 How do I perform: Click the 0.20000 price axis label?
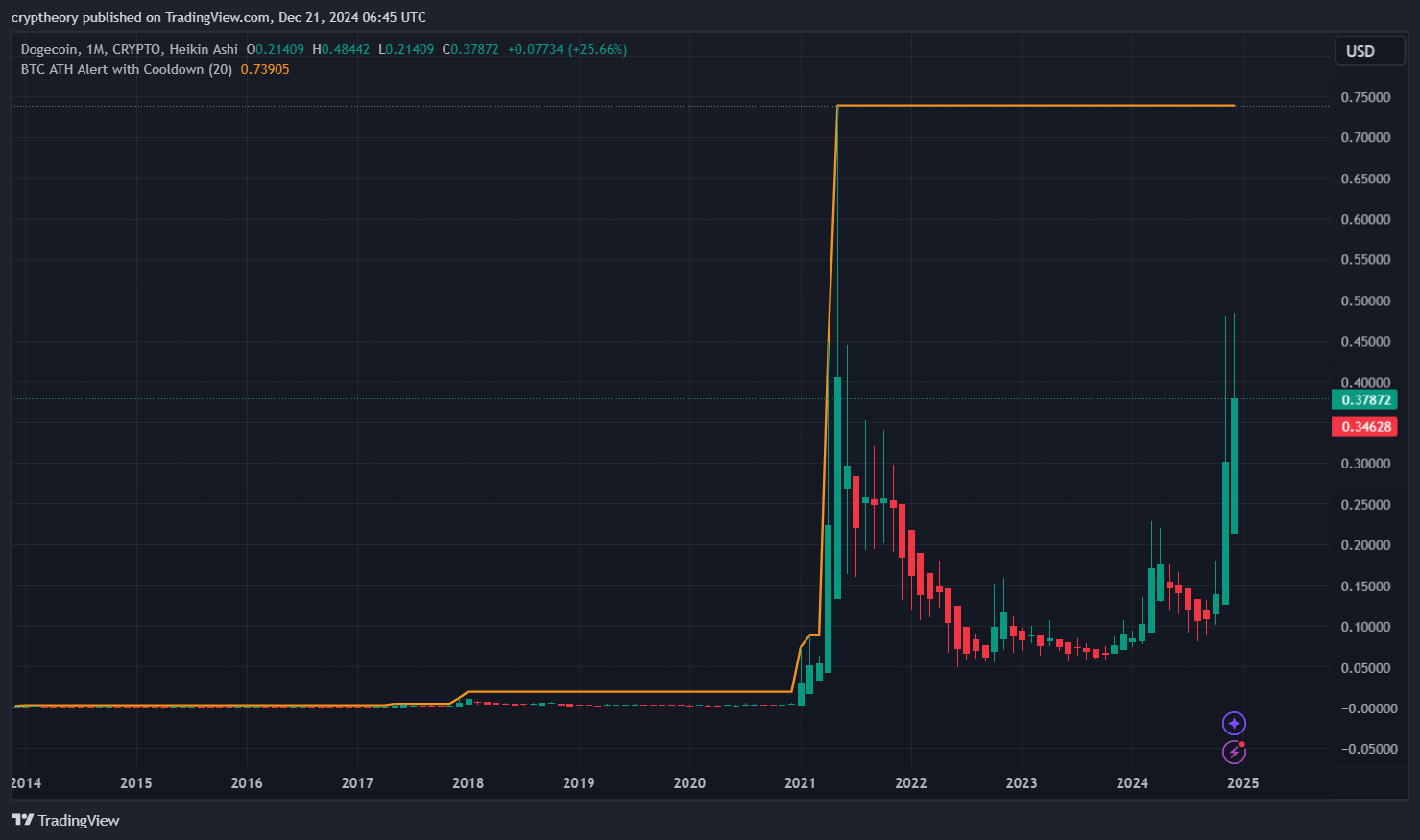[x=1365, y=544]
